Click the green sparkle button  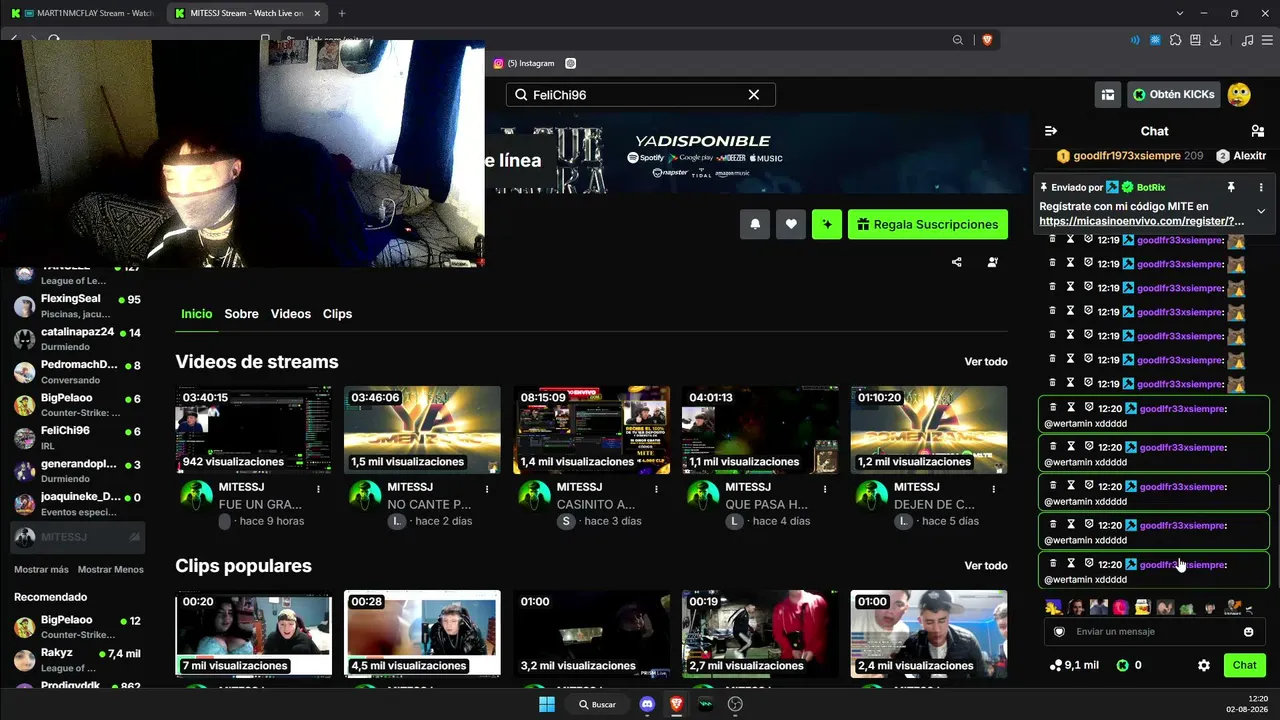tap(827, 224)
